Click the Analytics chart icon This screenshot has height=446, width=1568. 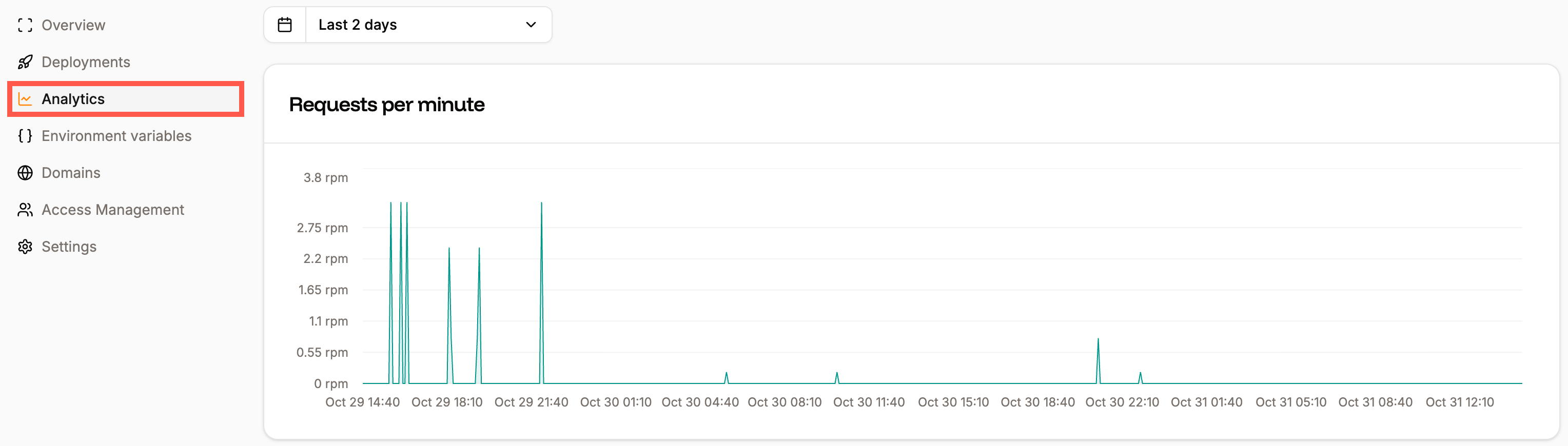[x=25, y=98]
